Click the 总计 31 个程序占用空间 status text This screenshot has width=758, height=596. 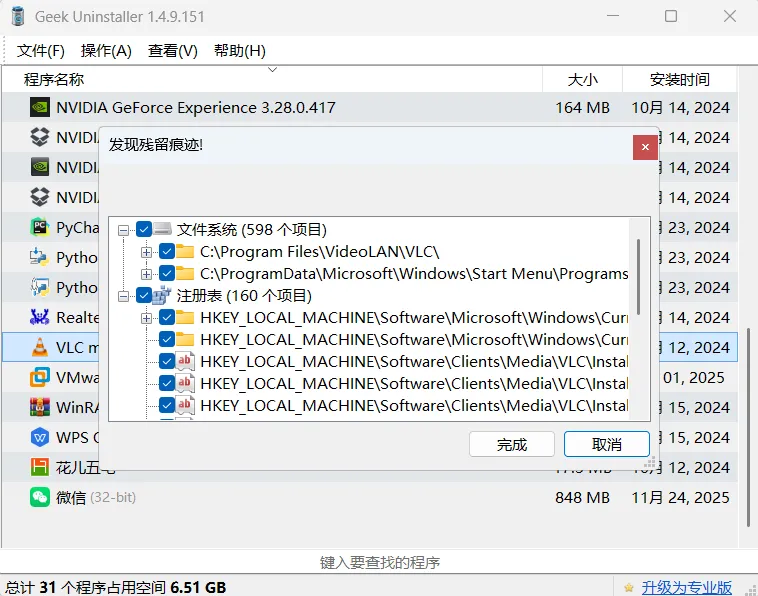[x=116, y=587]
